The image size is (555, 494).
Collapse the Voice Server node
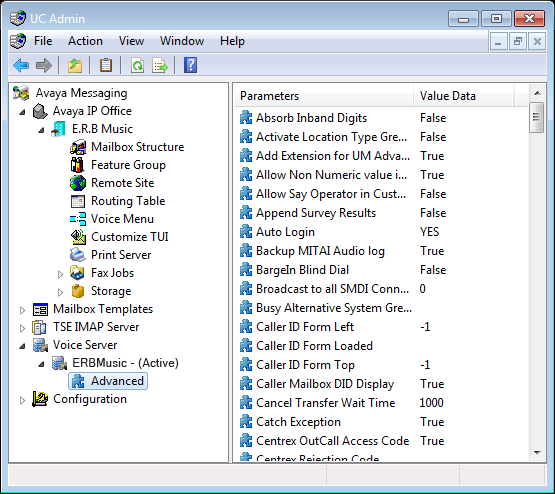(x=22, y=346)
